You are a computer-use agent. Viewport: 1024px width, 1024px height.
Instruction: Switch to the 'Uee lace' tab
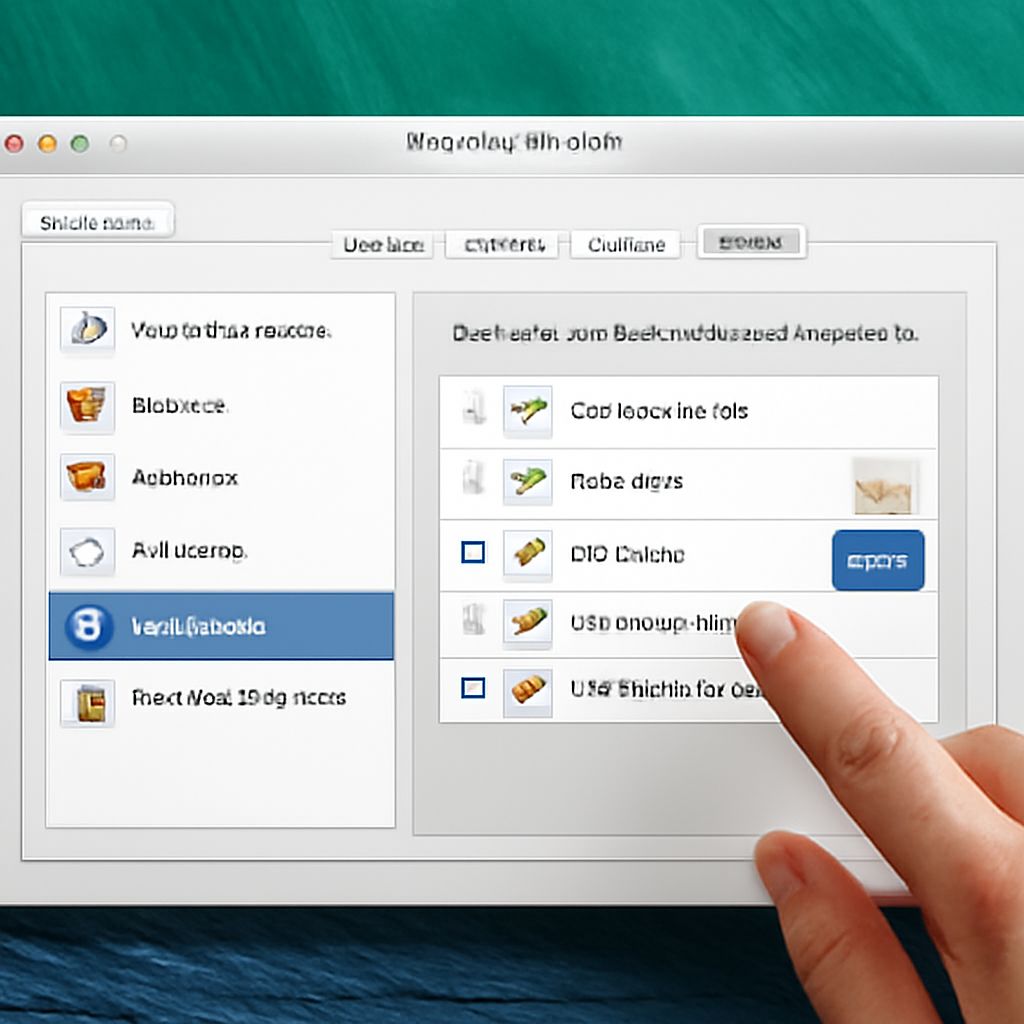[383, 245]
